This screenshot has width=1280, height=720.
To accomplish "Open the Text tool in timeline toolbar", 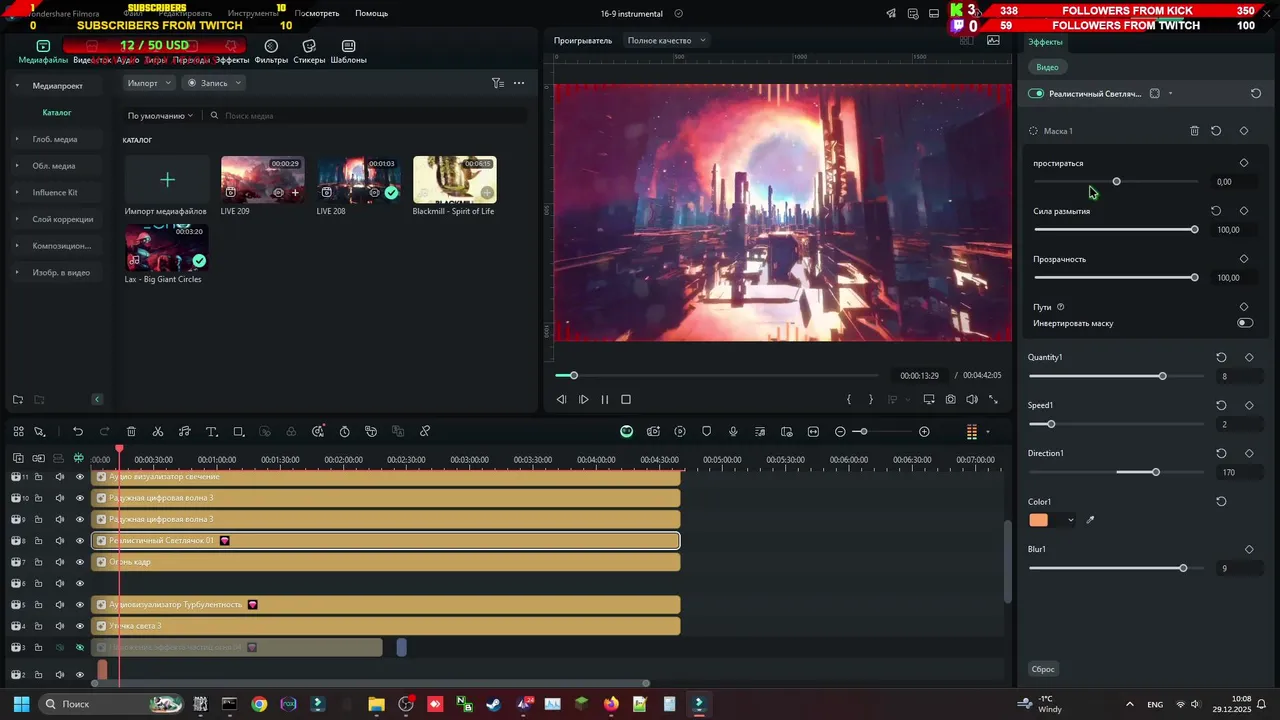I will [x=212, y=432].
